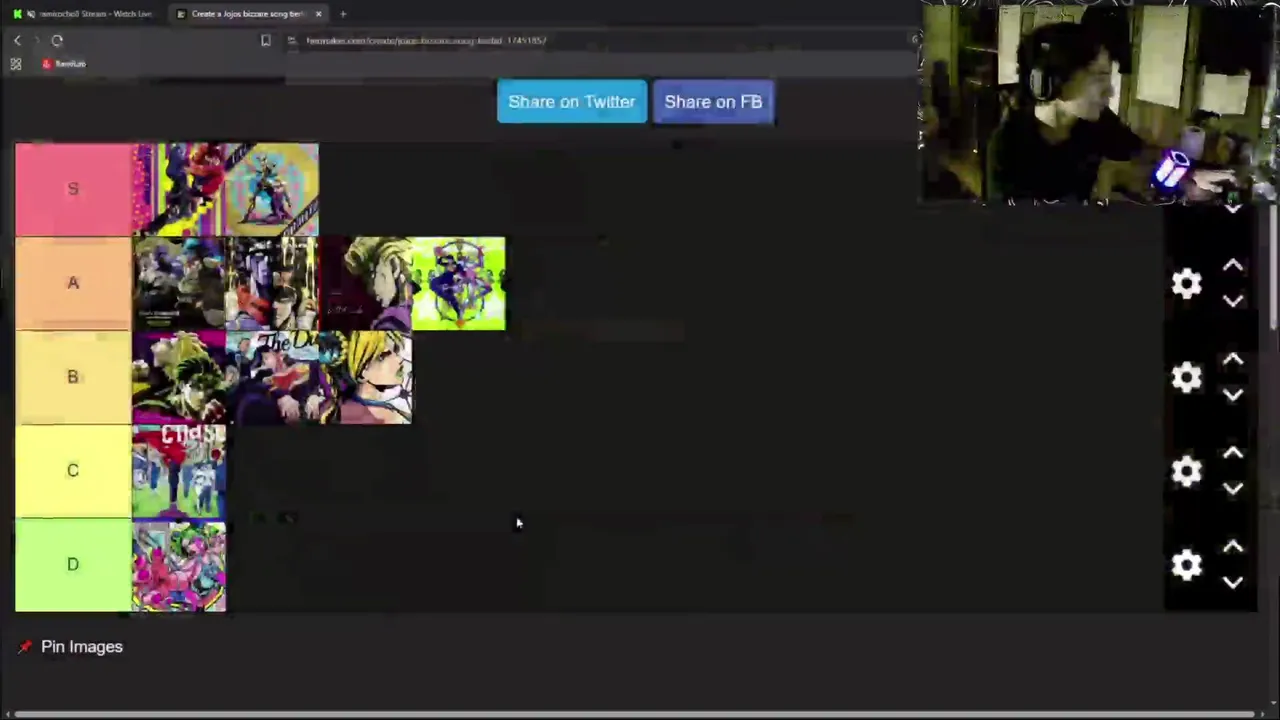1280x720 pixels.
Task: Open settings gear for tier B row
Action: pyautogui.click(x=1186, y=378)
